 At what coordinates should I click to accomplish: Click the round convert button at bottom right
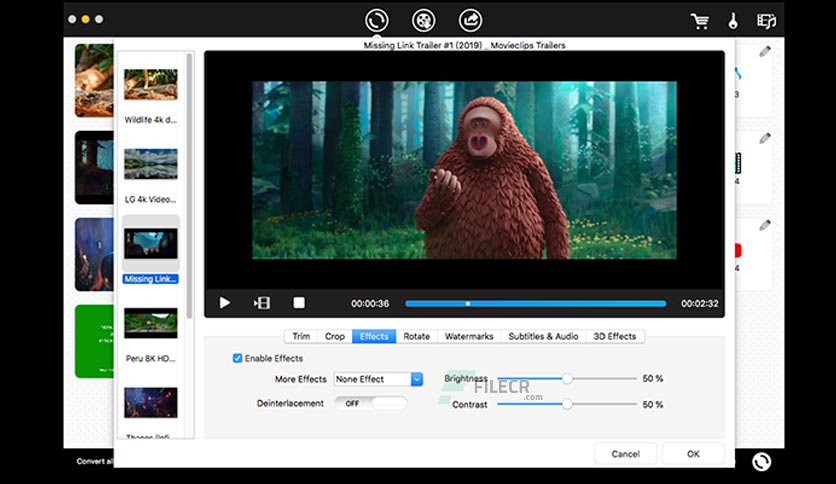(761, 462)
